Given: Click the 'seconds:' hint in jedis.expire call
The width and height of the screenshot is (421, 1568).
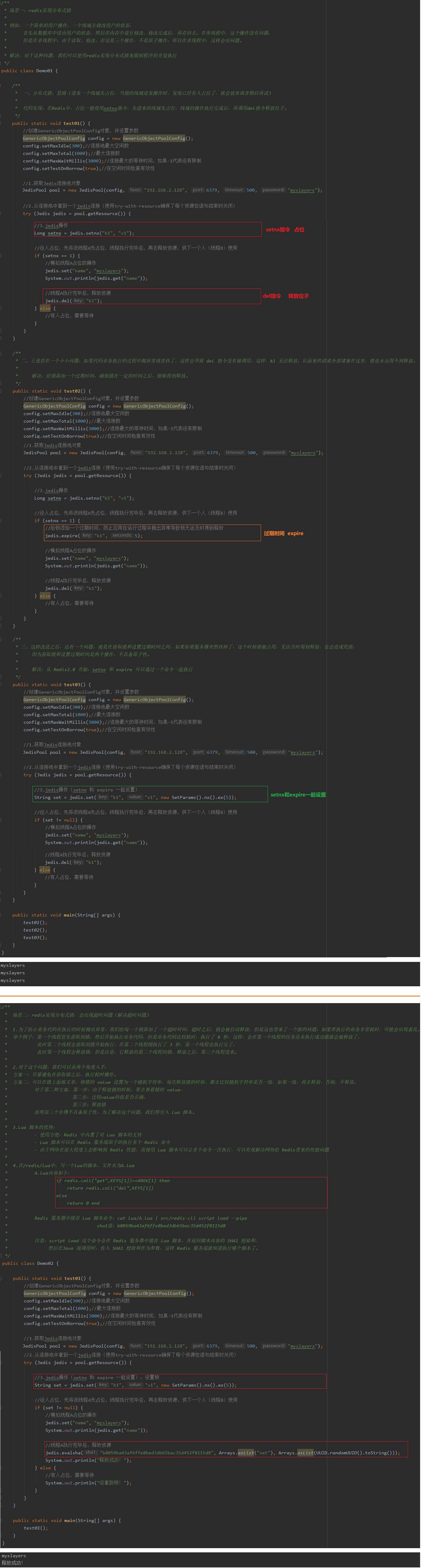Looking at the screenshot, I should pyautogui.click(x=122, y=536).
